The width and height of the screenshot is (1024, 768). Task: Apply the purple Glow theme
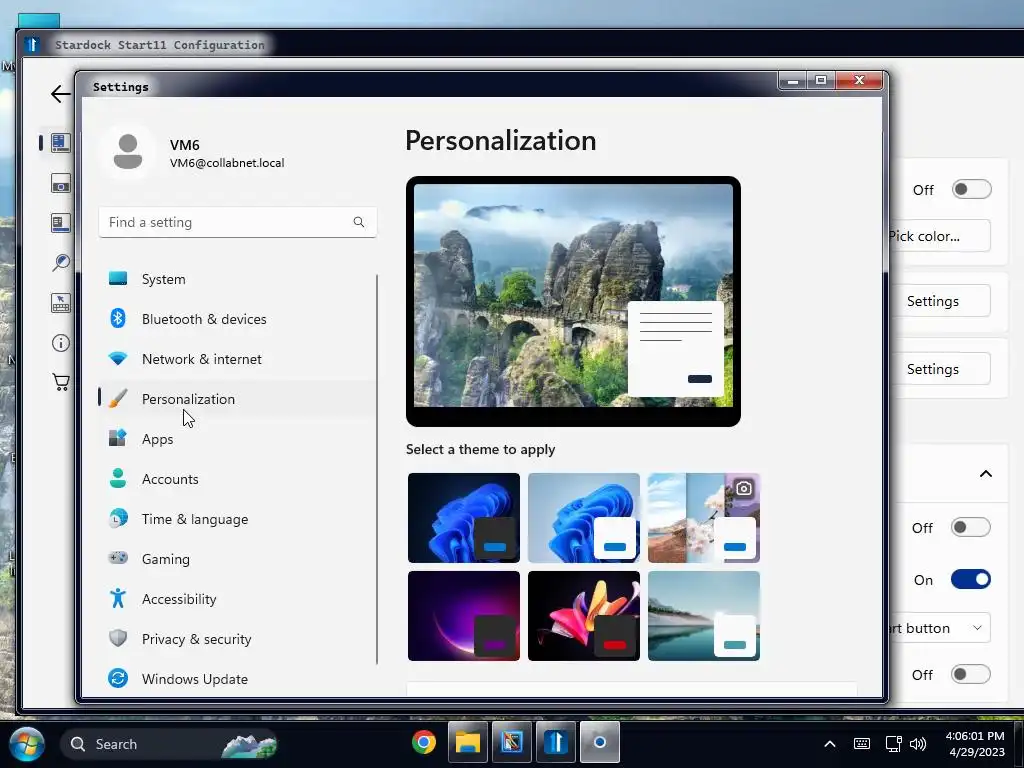pyautogui.click(x=464, y=616)
